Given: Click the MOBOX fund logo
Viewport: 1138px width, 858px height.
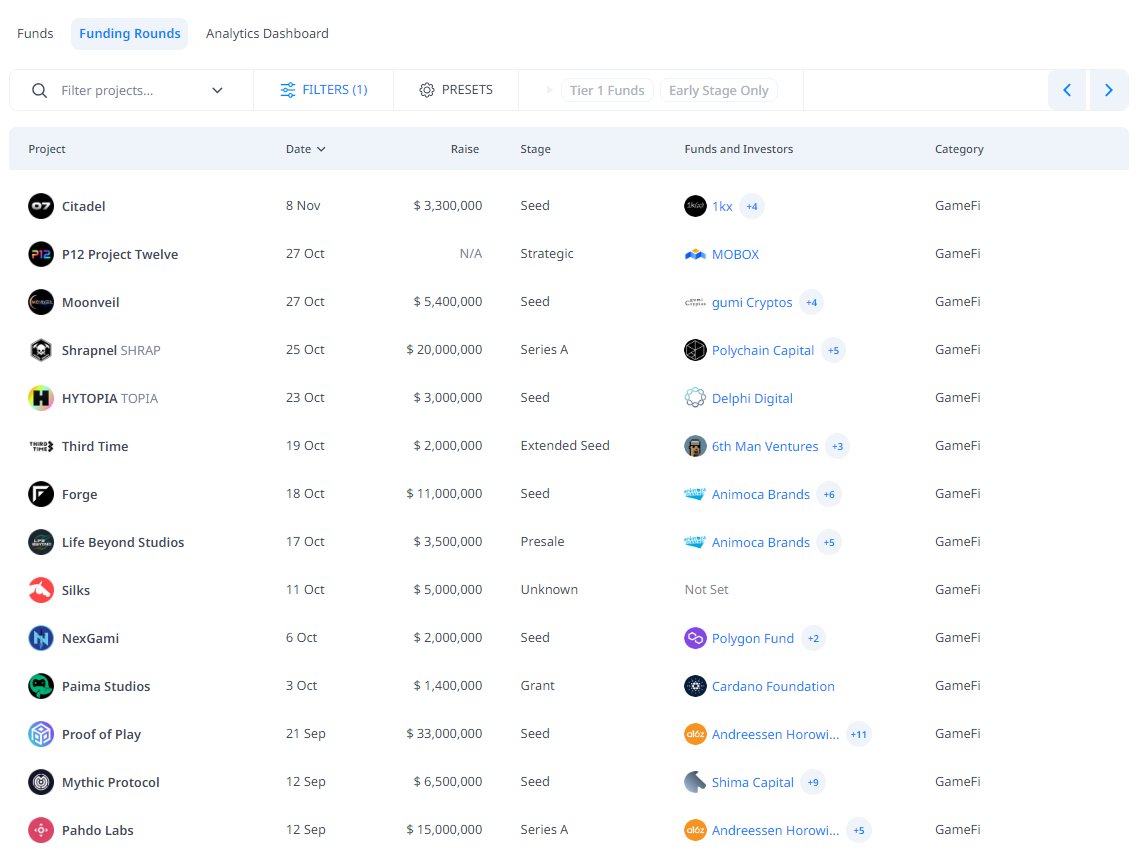Looking at the screenshot, I should [x=695, y=254].
